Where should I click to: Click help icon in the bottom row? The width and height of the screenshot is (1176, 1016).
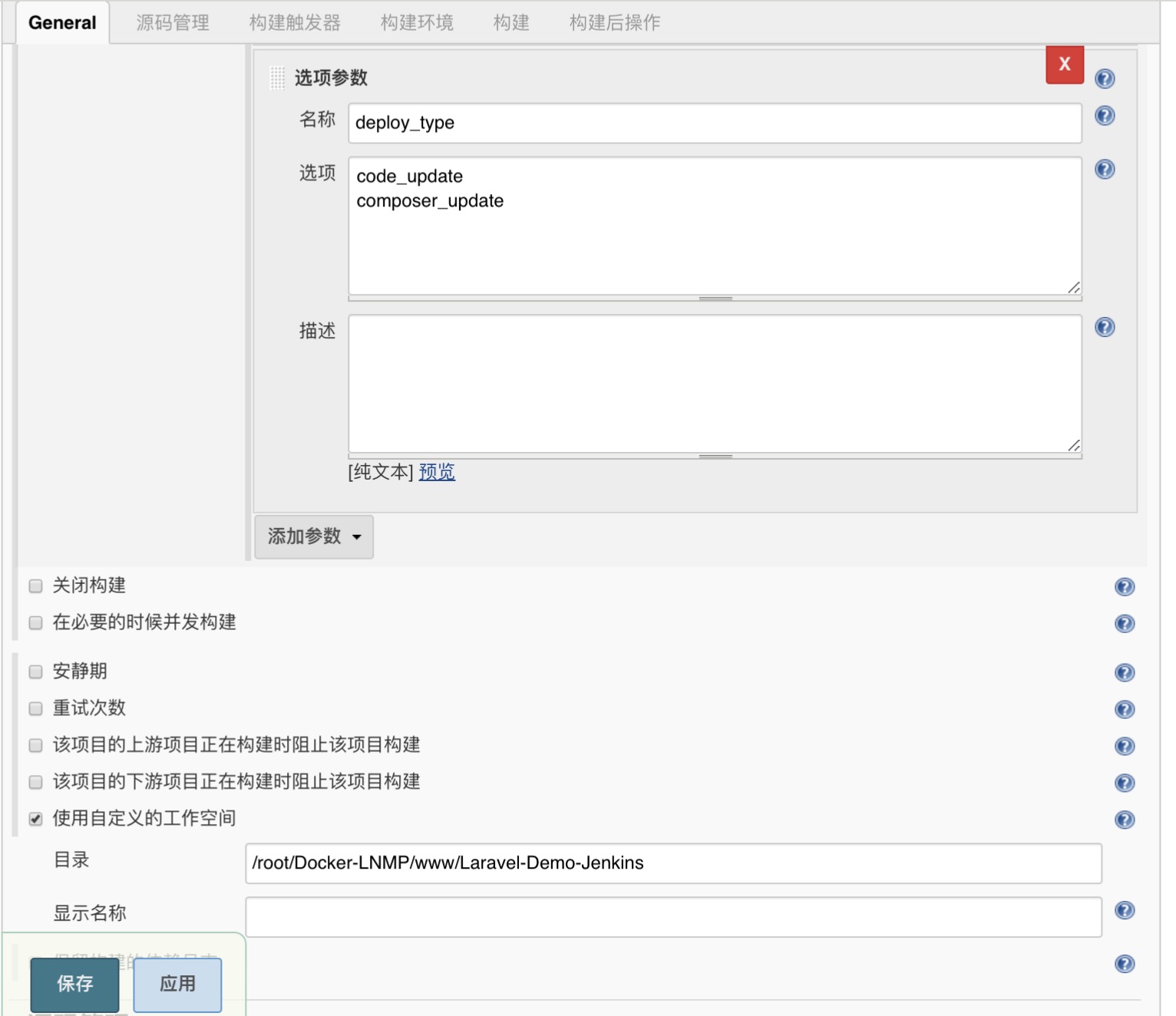[1125, 965]
